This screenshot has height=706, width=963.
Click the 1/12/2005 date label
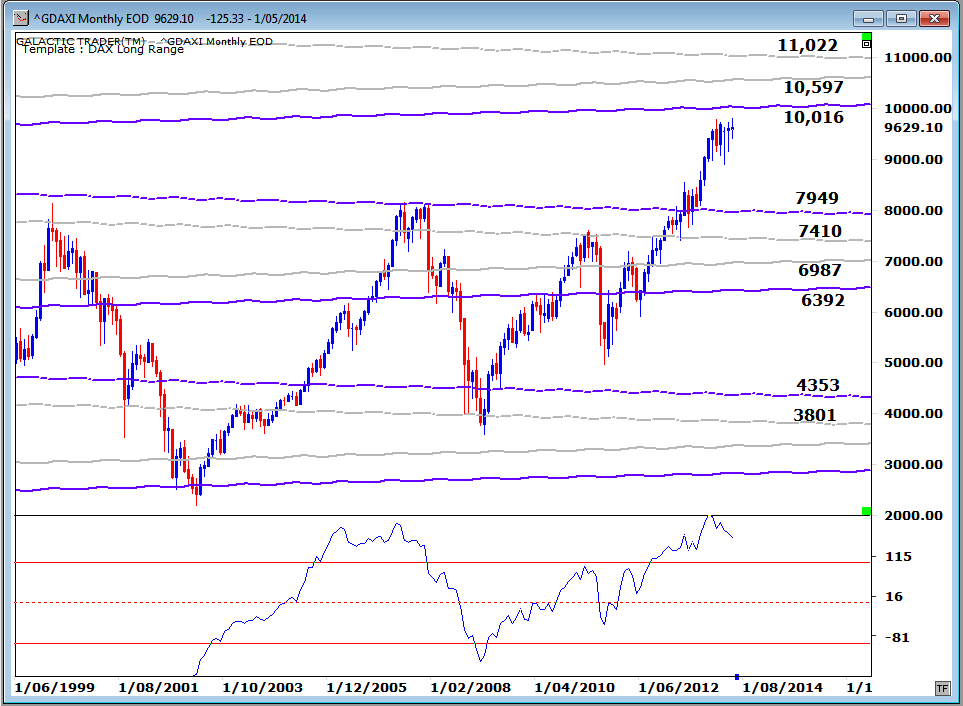367,688
